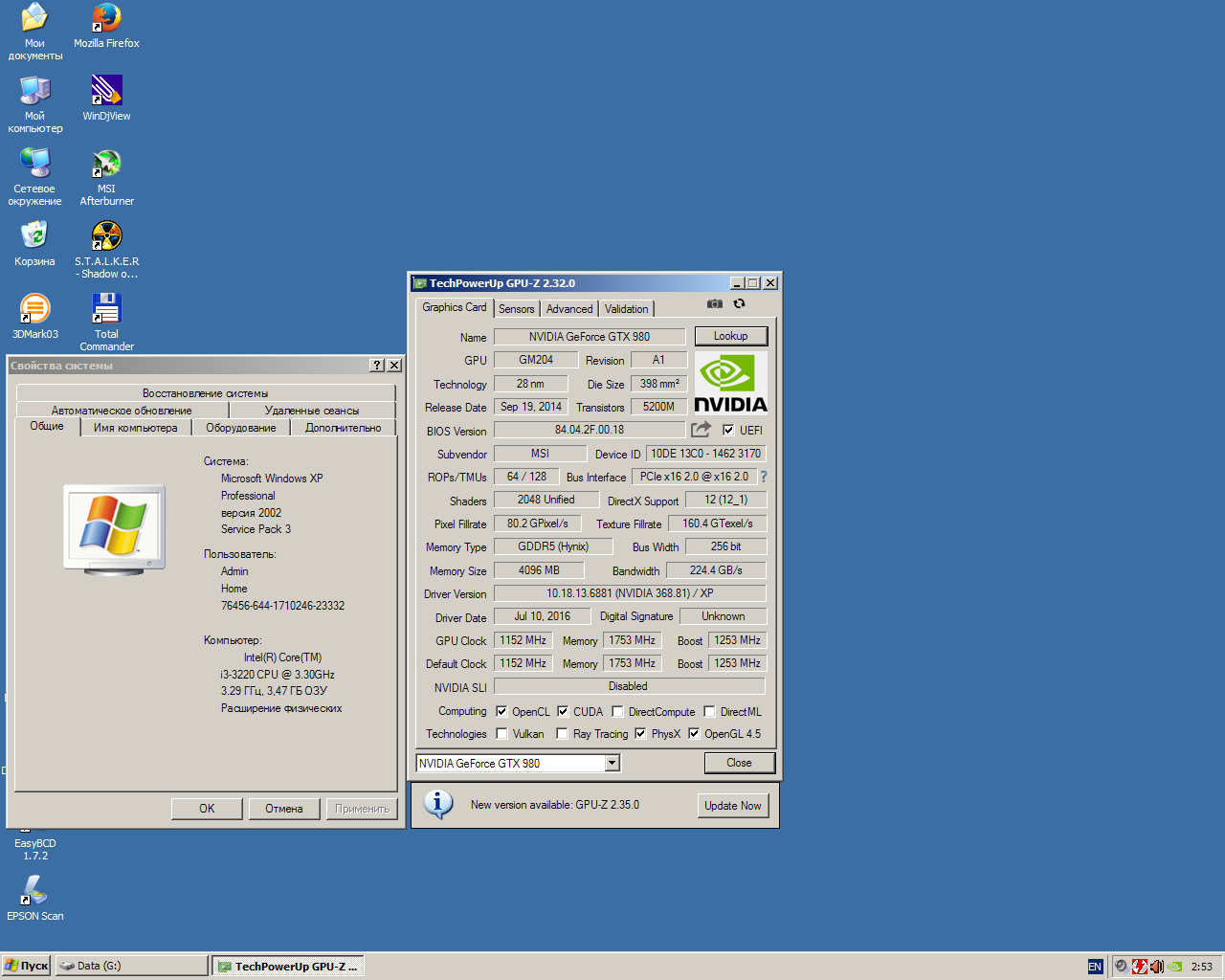Click the red square tray icon

1139,967
